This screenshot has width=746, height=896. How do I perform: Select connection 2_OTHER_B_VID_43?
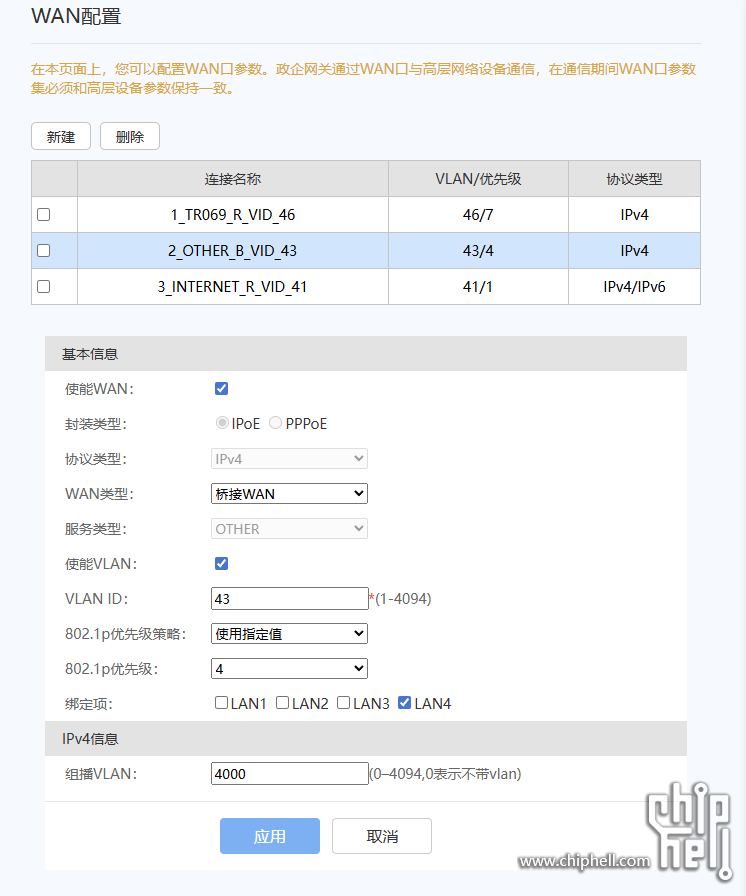pos(232,251)
